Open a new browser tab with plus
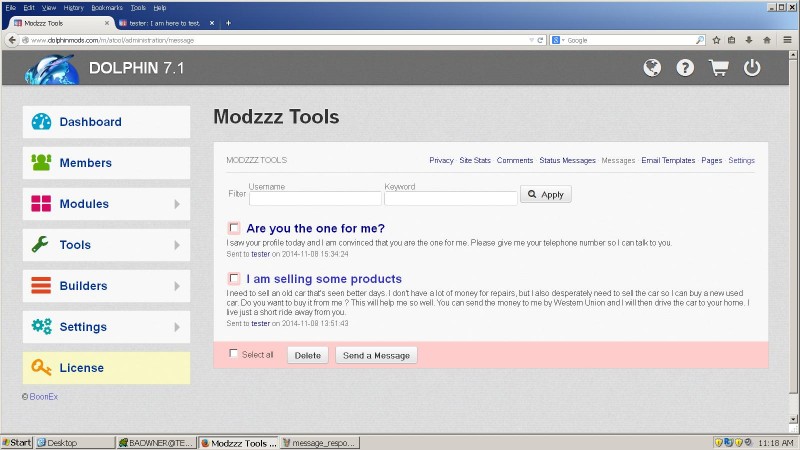Screen dimensions: 800x450 (x=228, y=23)
